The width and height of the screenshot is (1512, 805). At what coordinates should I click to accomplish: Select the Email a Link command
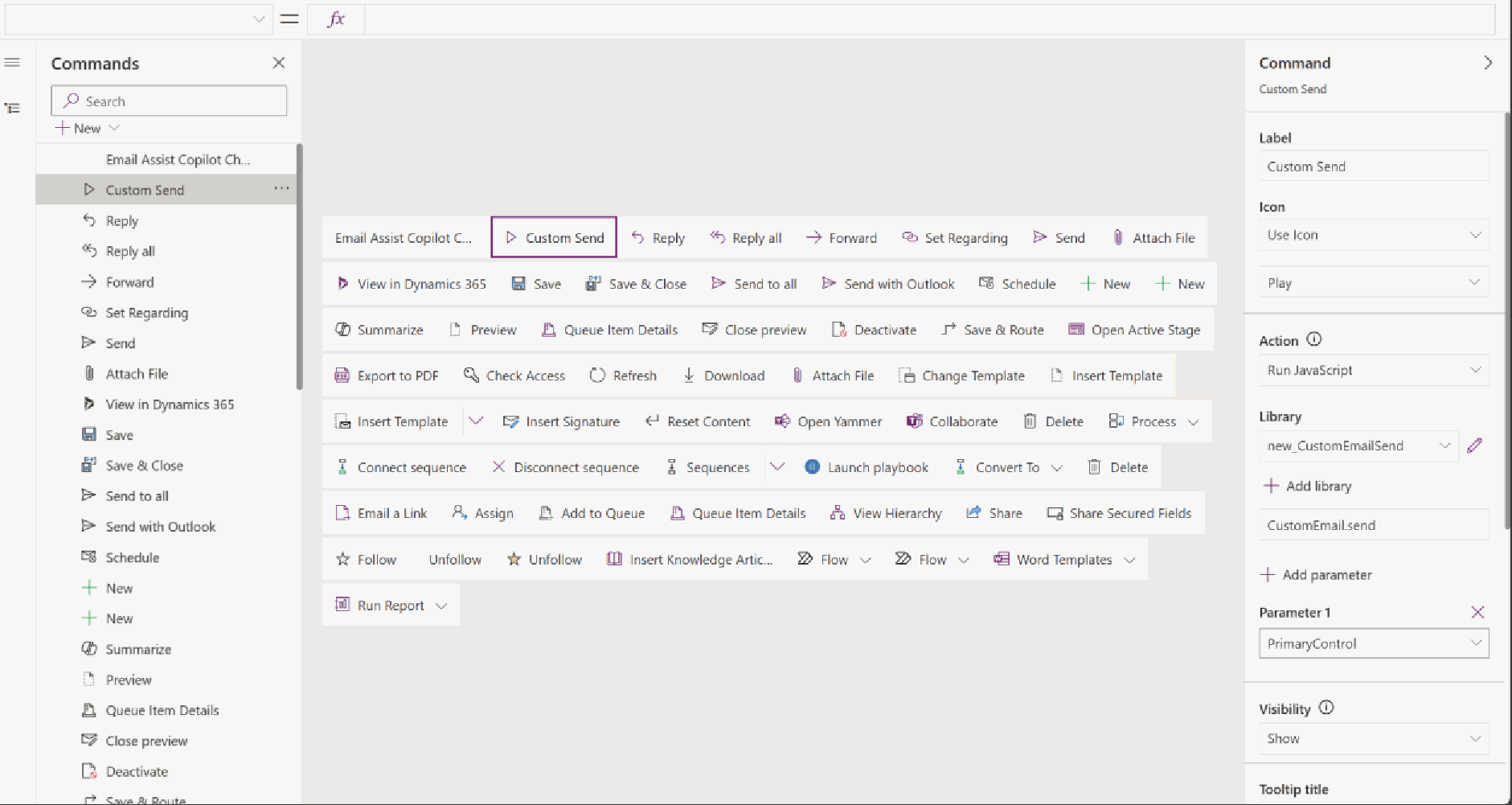tap(381, 513)
